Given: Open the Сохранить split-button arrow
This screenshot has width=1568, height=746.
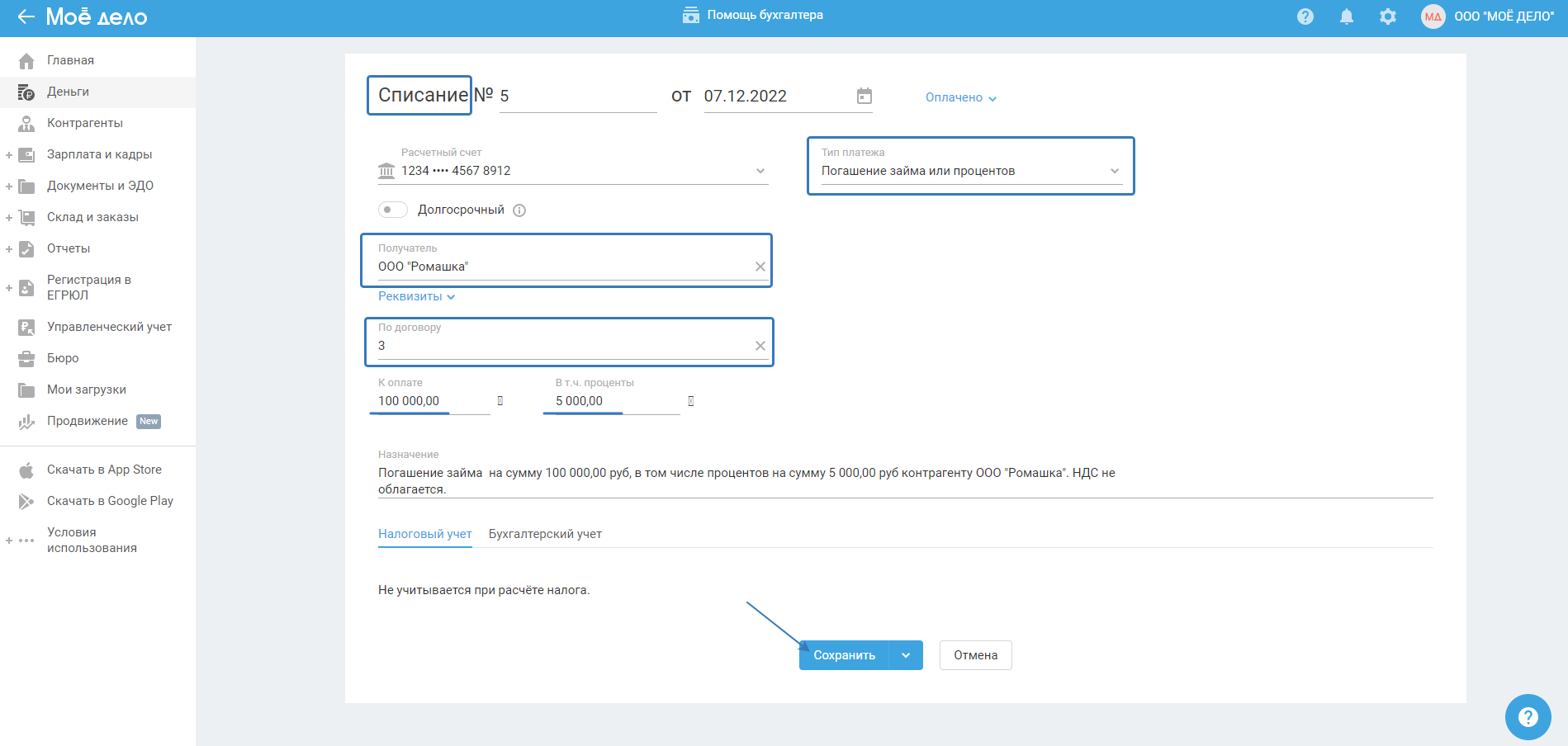Looking at the screenshot, I should point(906,655).
